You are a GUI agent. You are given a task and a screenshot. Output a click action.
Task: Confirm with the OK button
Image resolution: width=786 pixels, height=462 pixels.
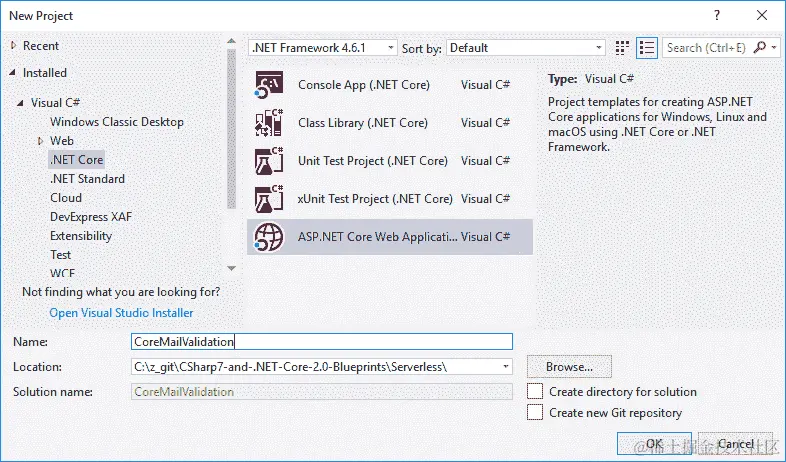(654, 443)
